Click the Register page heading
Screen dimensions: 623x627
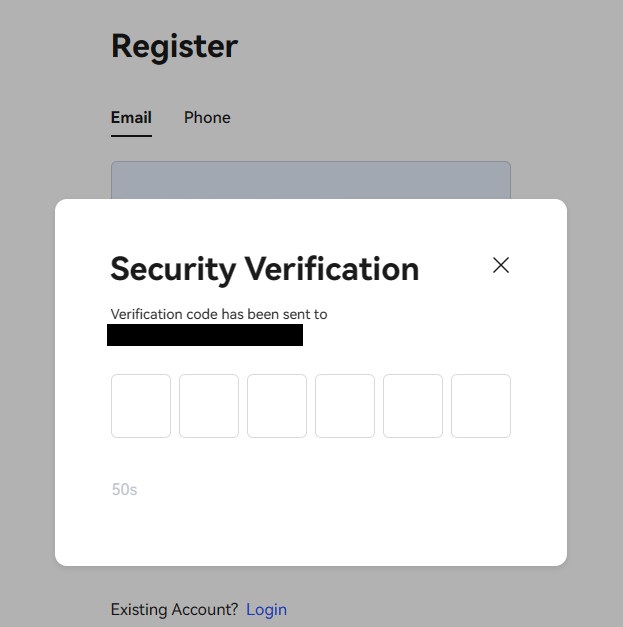point(174,46)
